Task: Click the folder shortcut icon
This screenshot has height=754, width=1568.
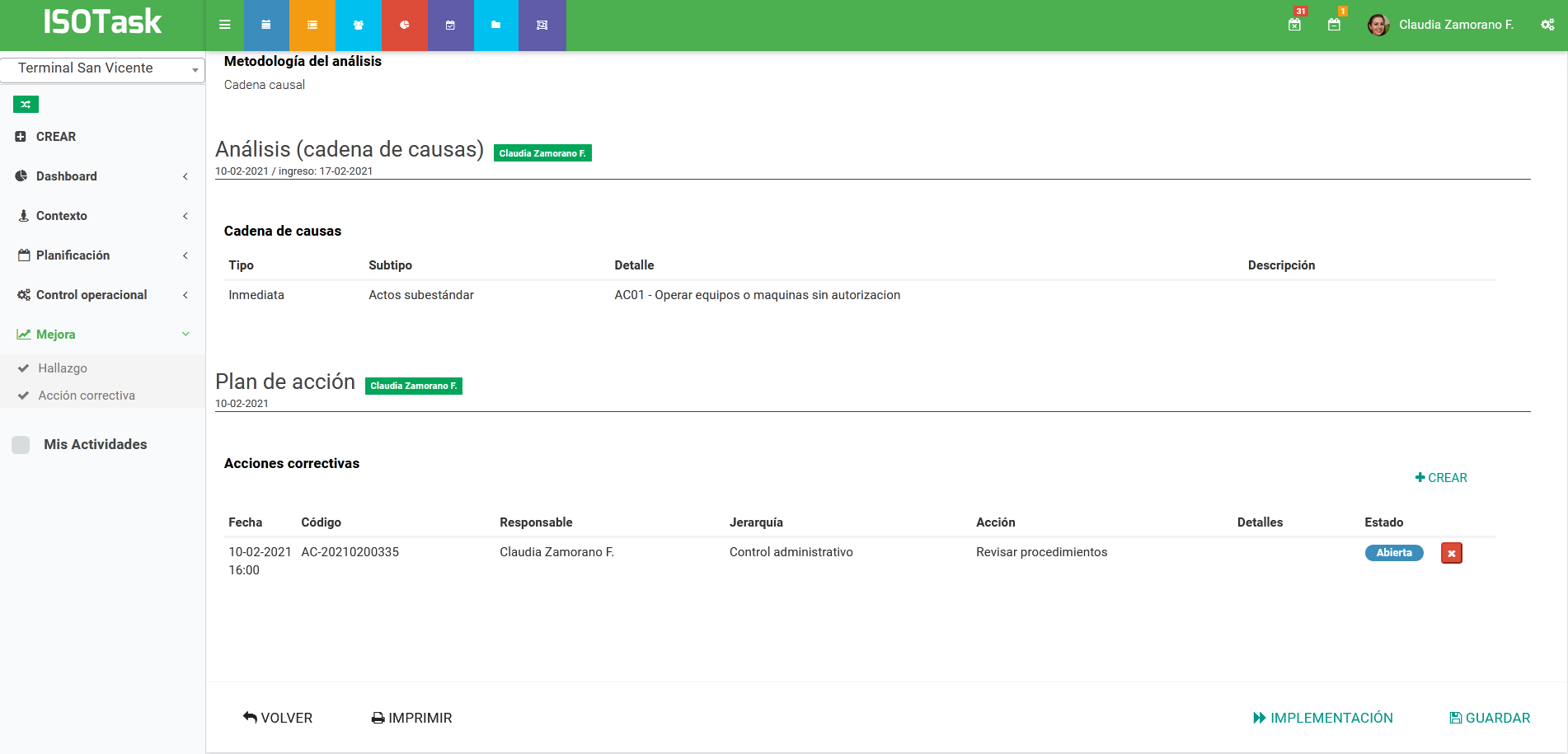Action: [495, 25]
